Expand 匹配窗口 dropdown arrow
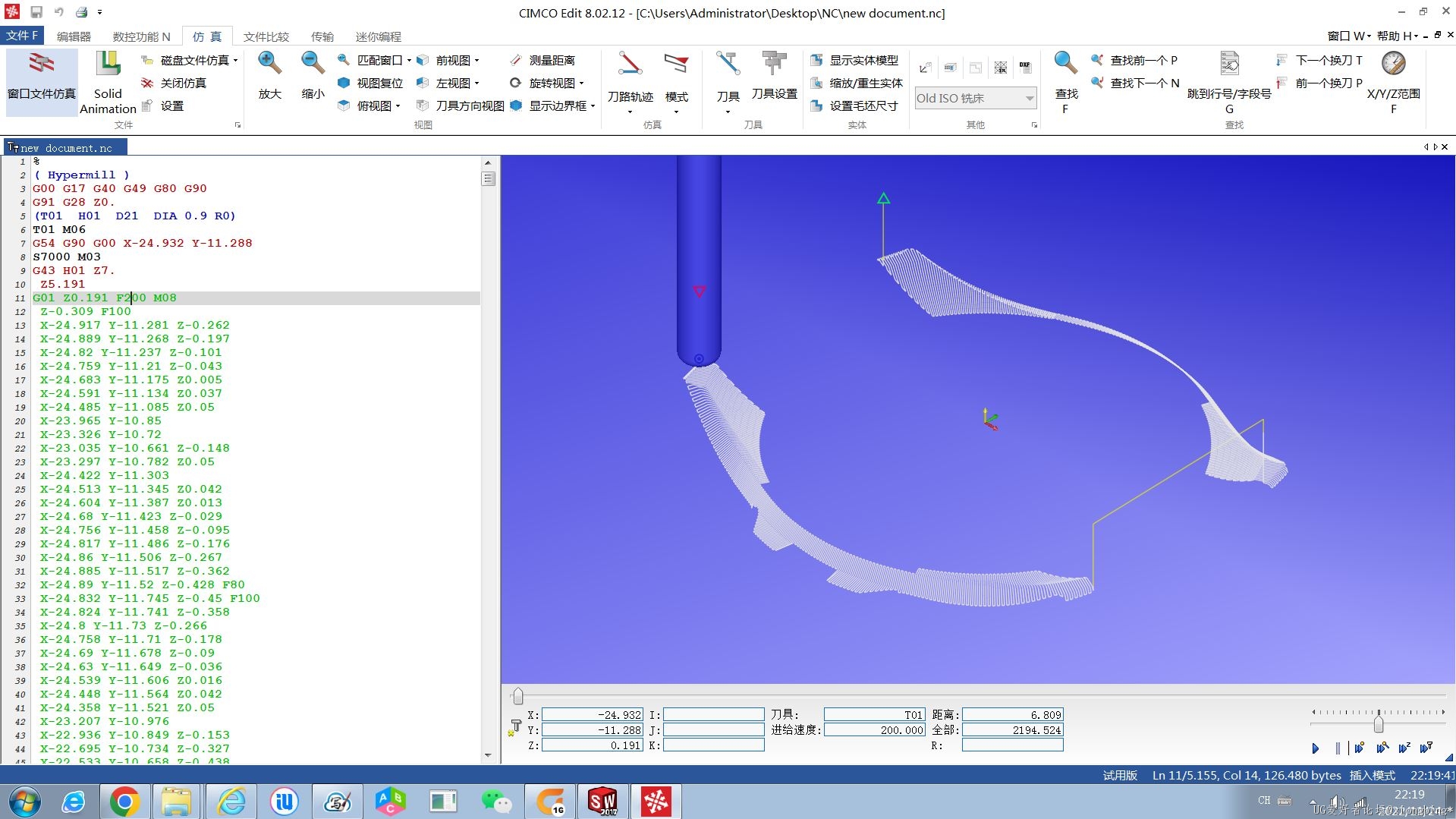Viewport: 1456px width, 819px height. (x=409, y=60)
